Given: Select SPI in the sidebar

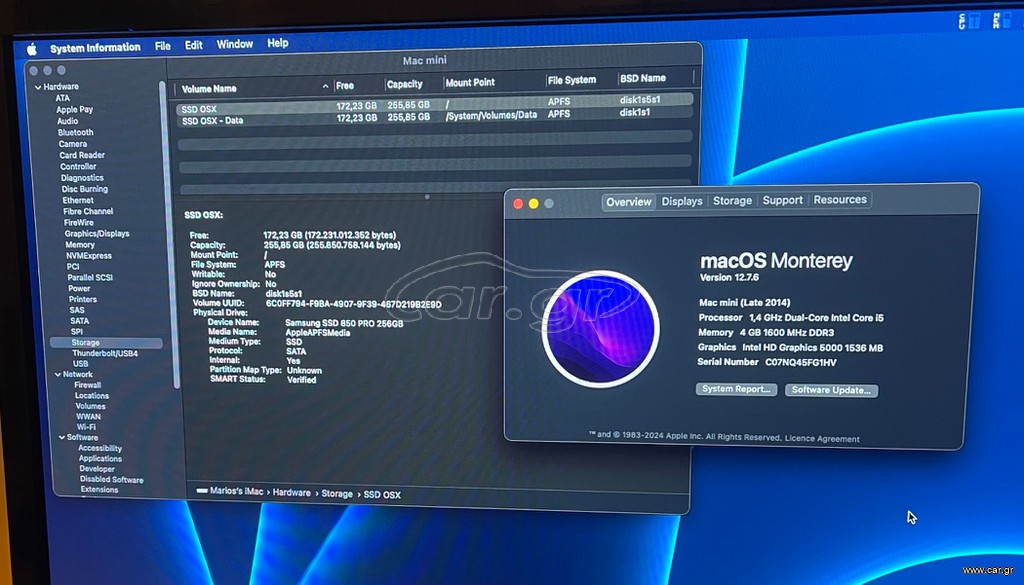Looking at the screenshot, I should pos(77,332).
